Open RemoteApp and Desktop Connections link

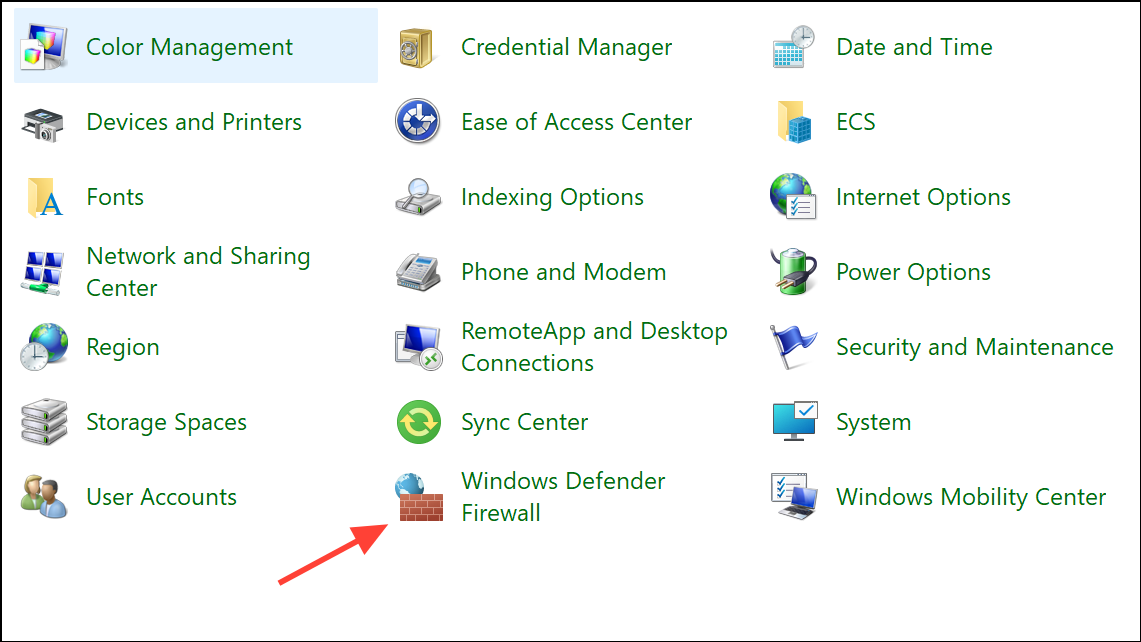pyautogui.click(x=594, y=347)
